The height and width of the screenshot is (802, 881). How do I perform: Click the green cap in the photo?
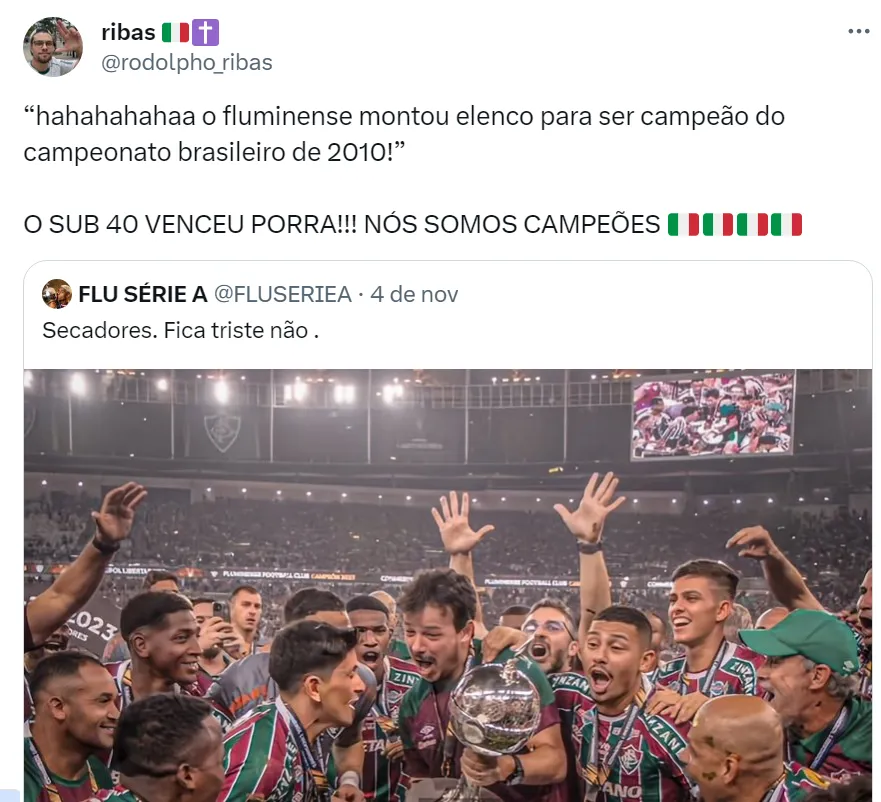tap(802, 639)
